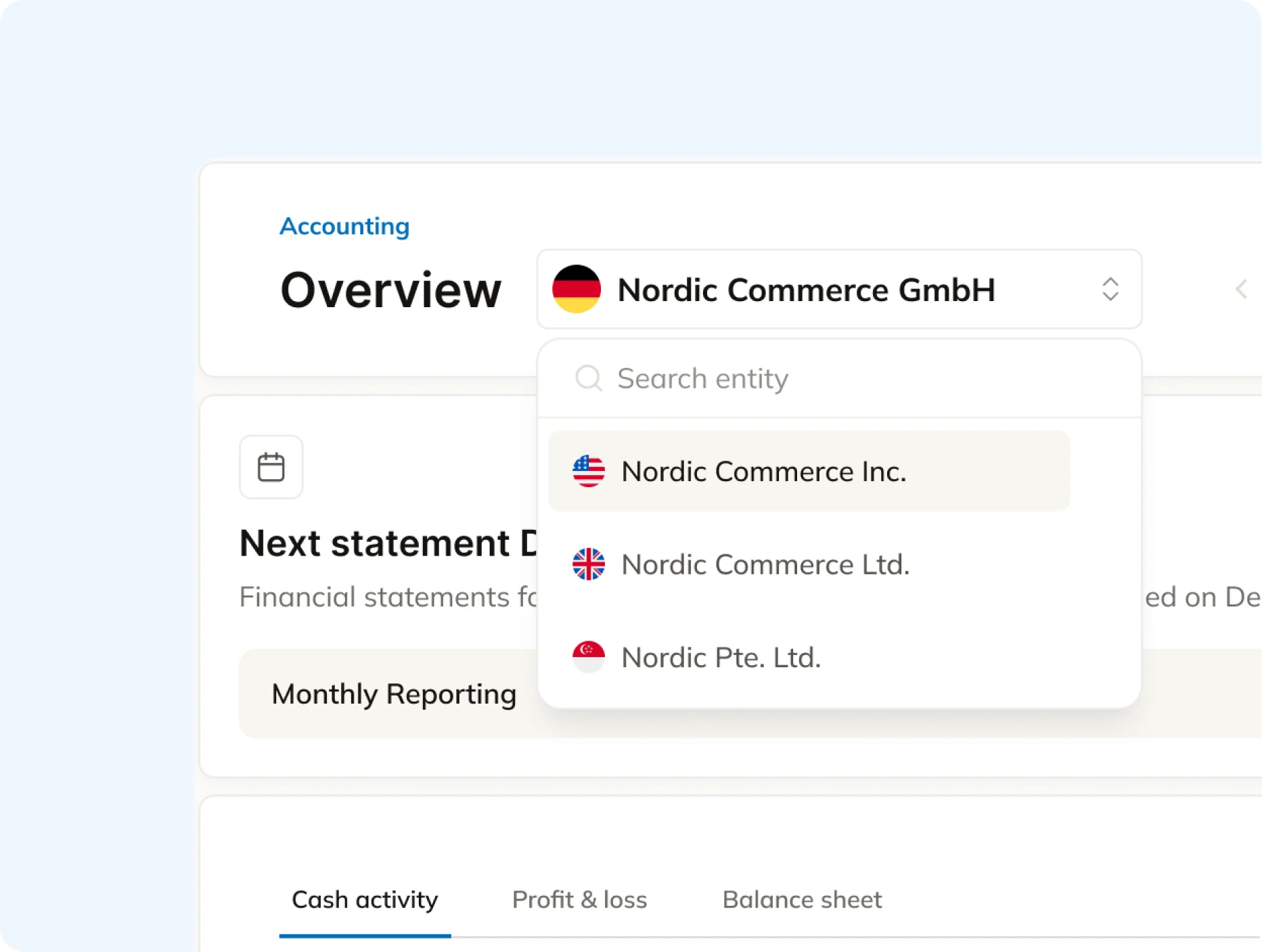Switch to the Profit & loss tab
1262x952 pixels.
point(580,900)
